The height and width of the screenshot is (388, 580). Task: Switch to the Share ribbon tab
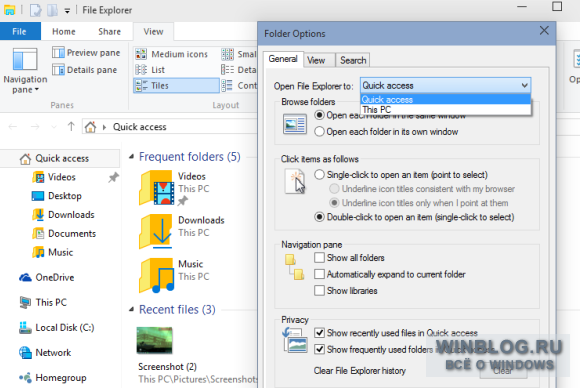pos(109,31)
